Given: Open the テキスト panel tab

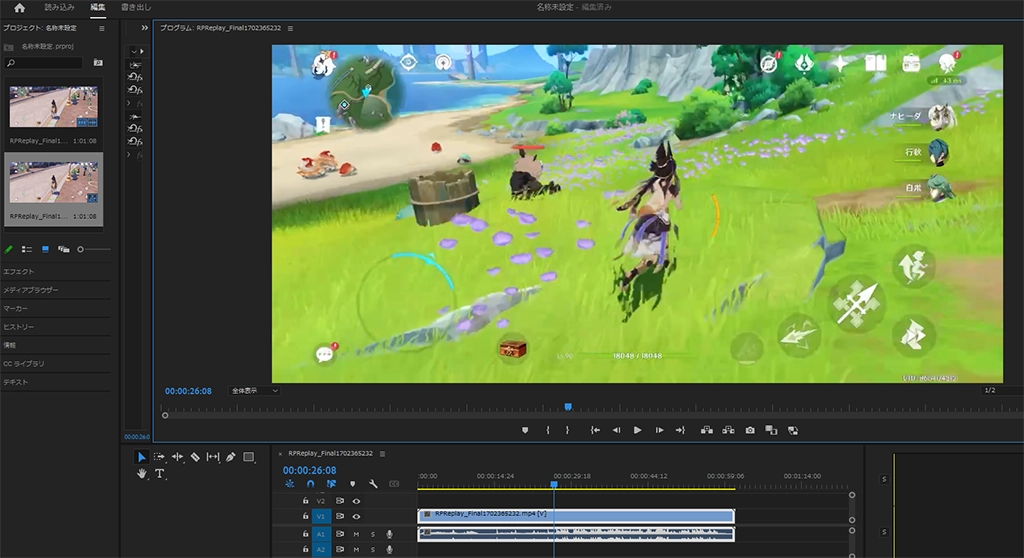Looking at the screenshot, I should pos(16,382).
